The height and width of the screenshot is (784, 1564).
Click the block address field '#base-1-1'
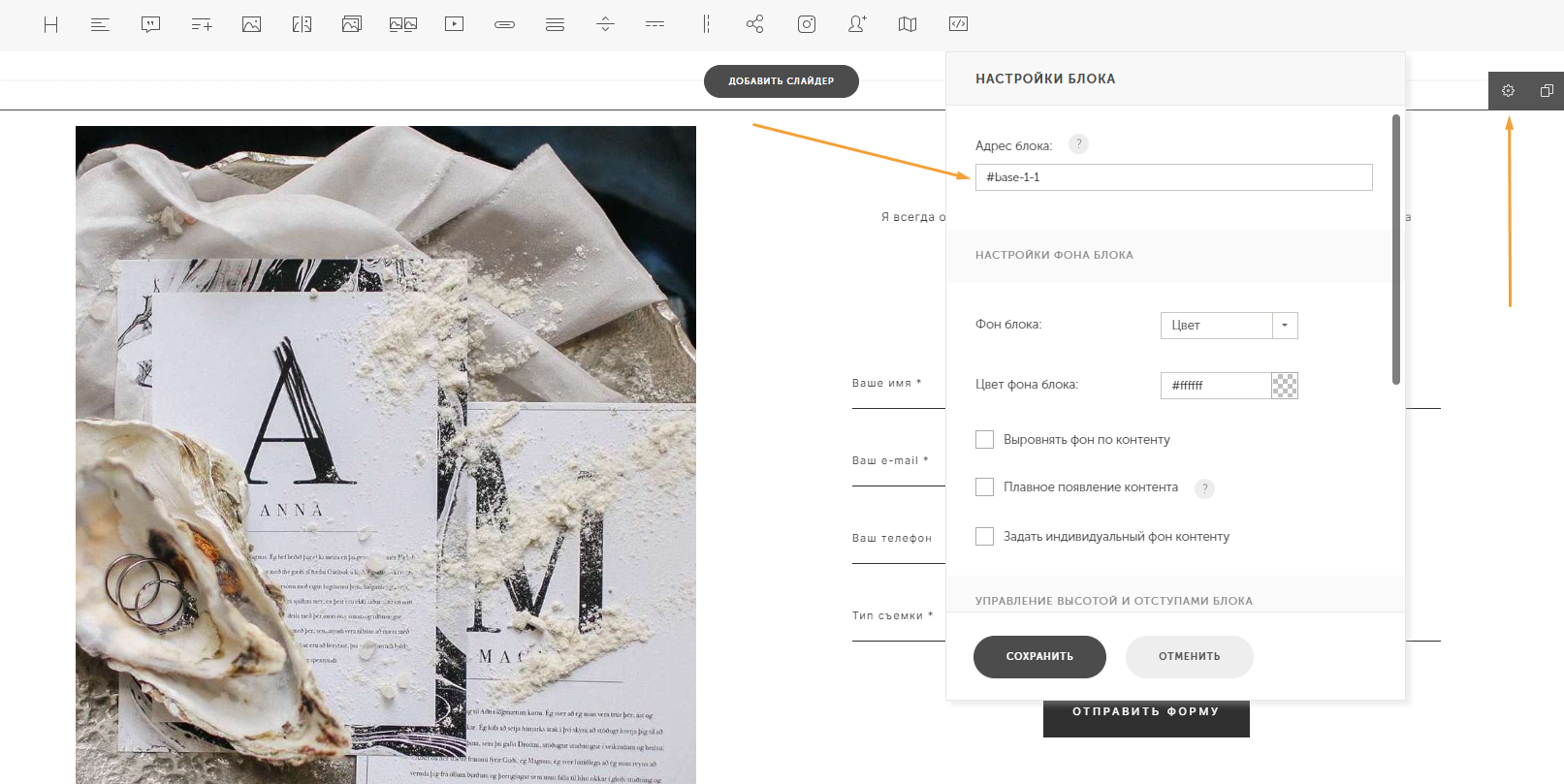(x=1173, y=177)
